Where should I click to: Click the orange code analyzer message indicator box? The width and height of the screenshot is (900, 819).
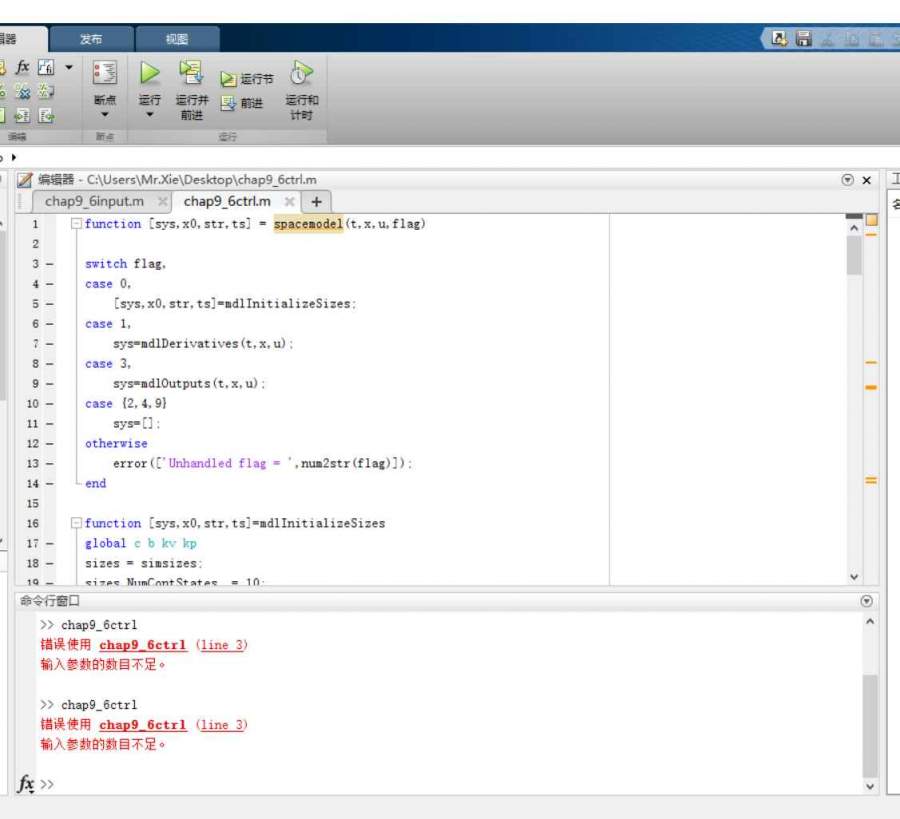(871, 220)
